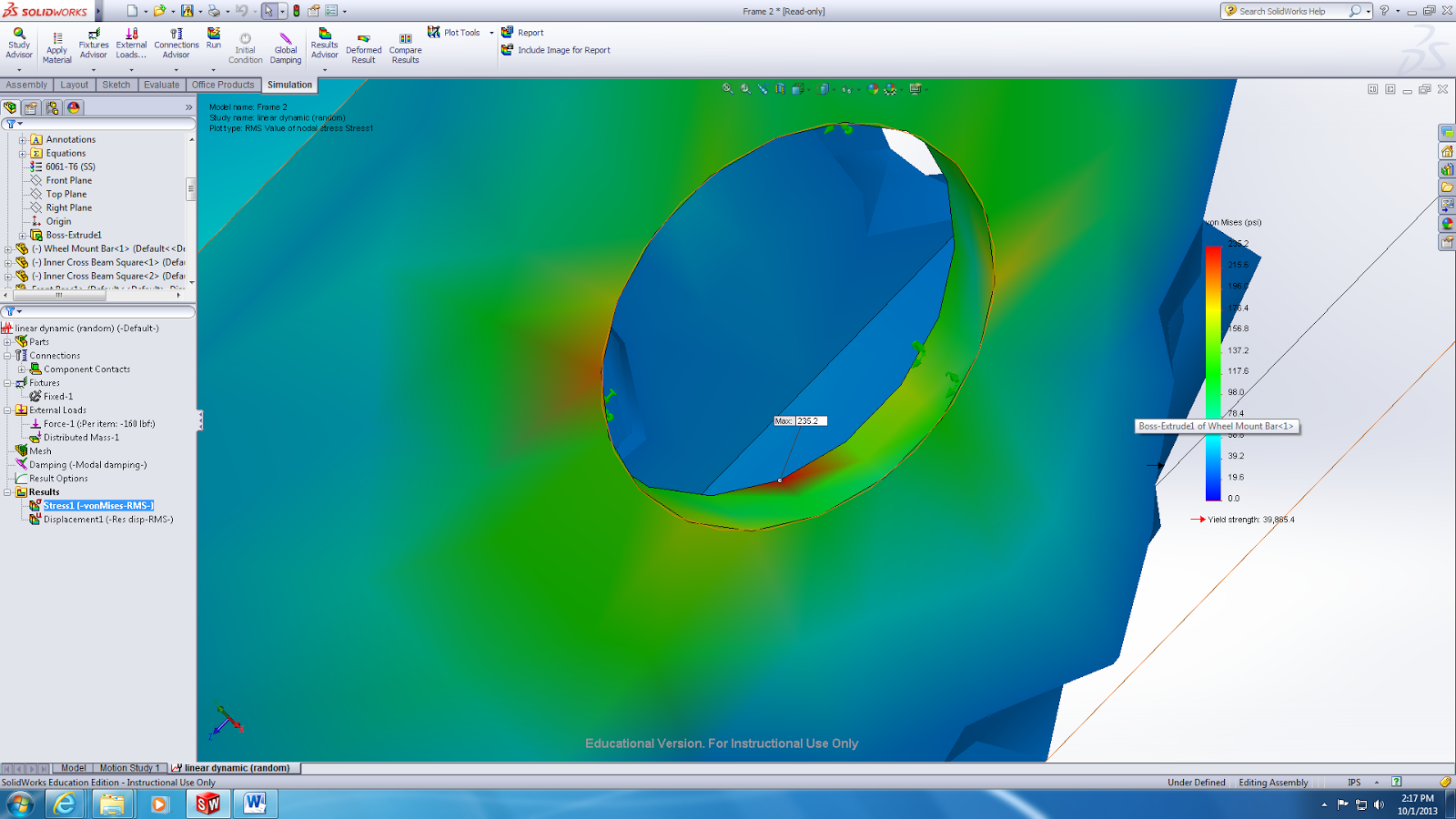This screenshot has width=1456, height=819.
Task: Collapse the Results folder
Action: tap(8, 492)
